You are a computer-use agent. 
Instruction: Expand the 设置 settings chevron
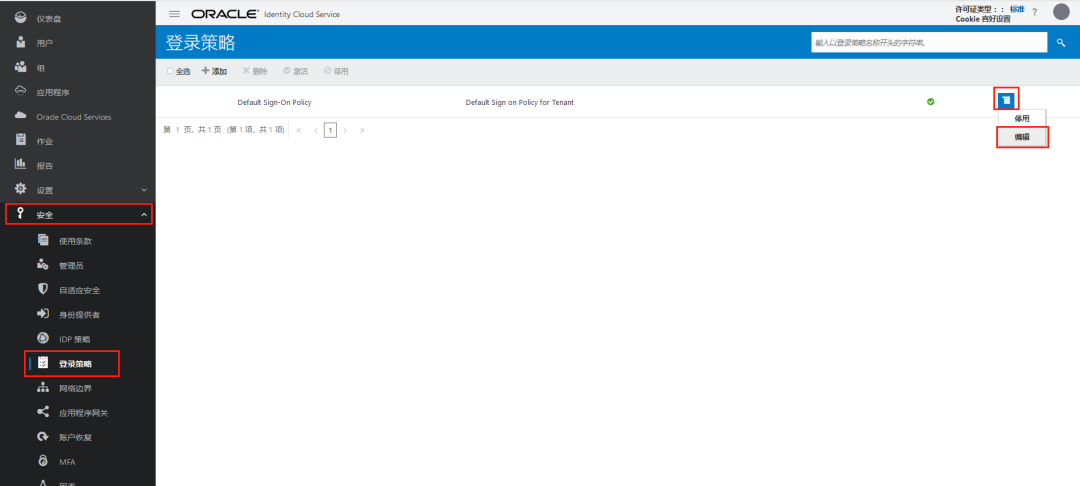coord(143,190)
